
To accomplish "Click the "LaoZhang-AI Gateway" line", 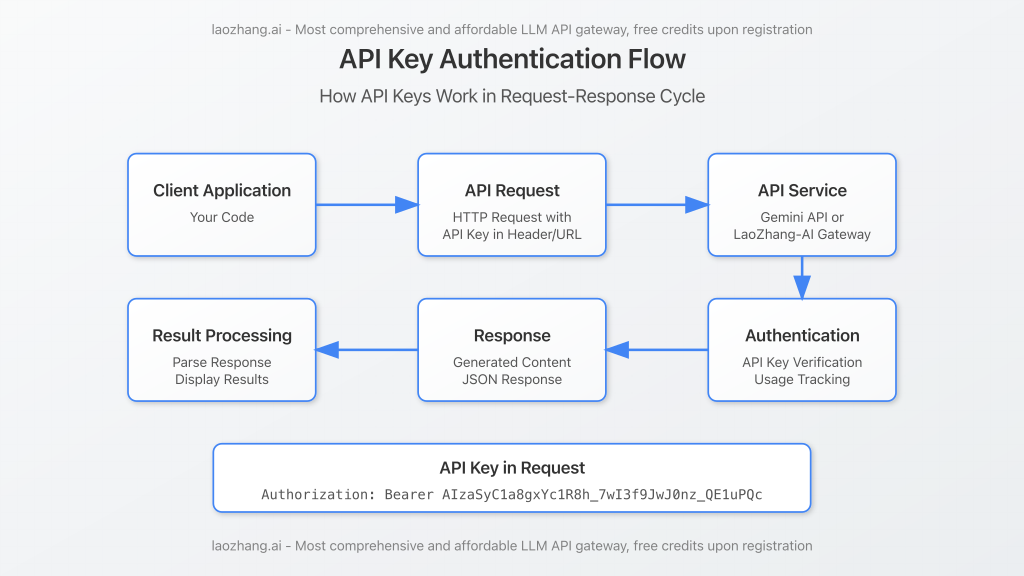I will pos(802,234).
